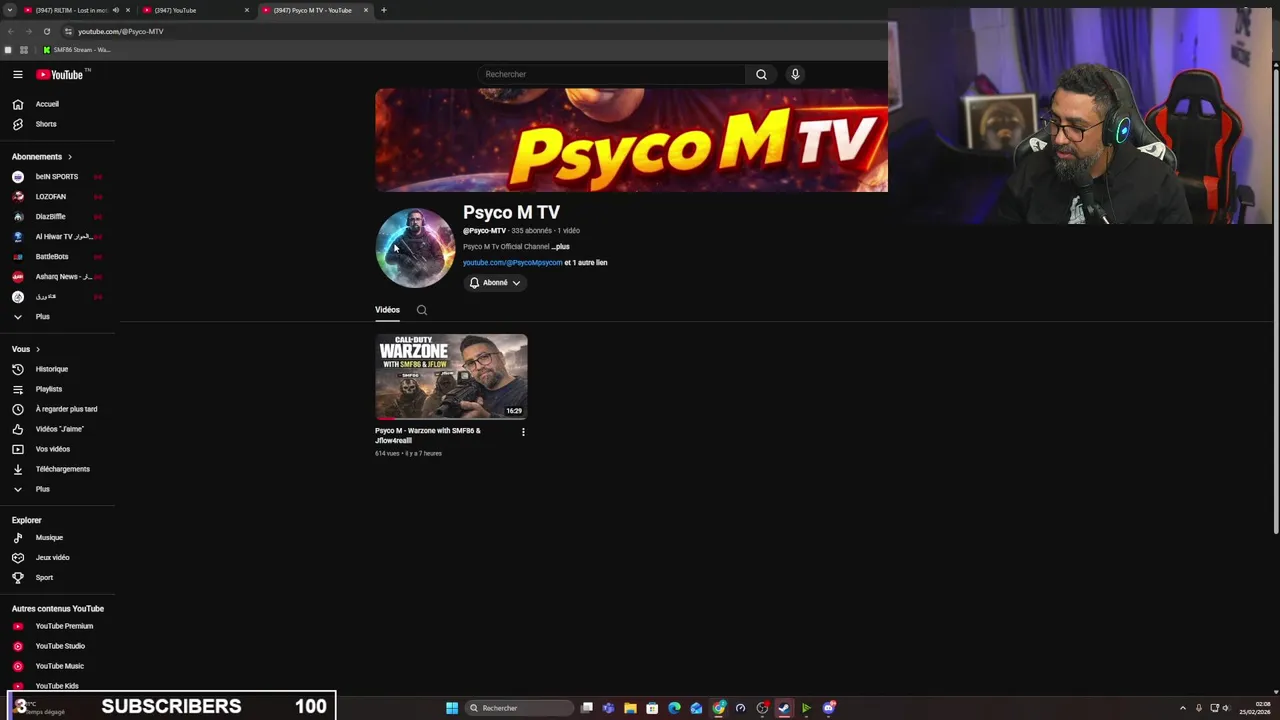This screenshot has width=1280, height=720.
Task: Click the taskbar clock and date
Action: tap(1255, 708)
